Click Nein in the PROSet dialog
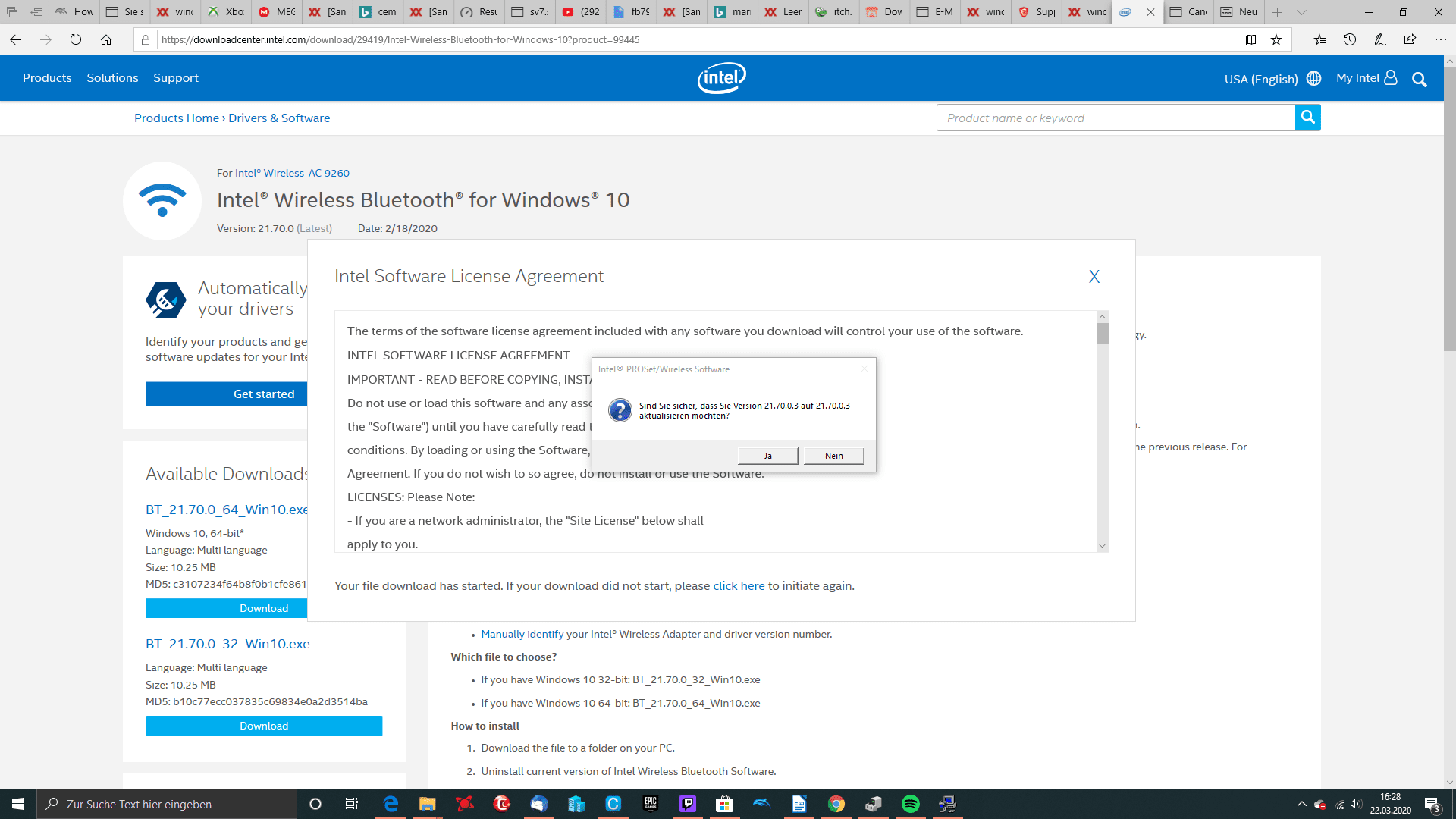The width and height of the screenshot is (1456, 819). [x=834, y=456]
